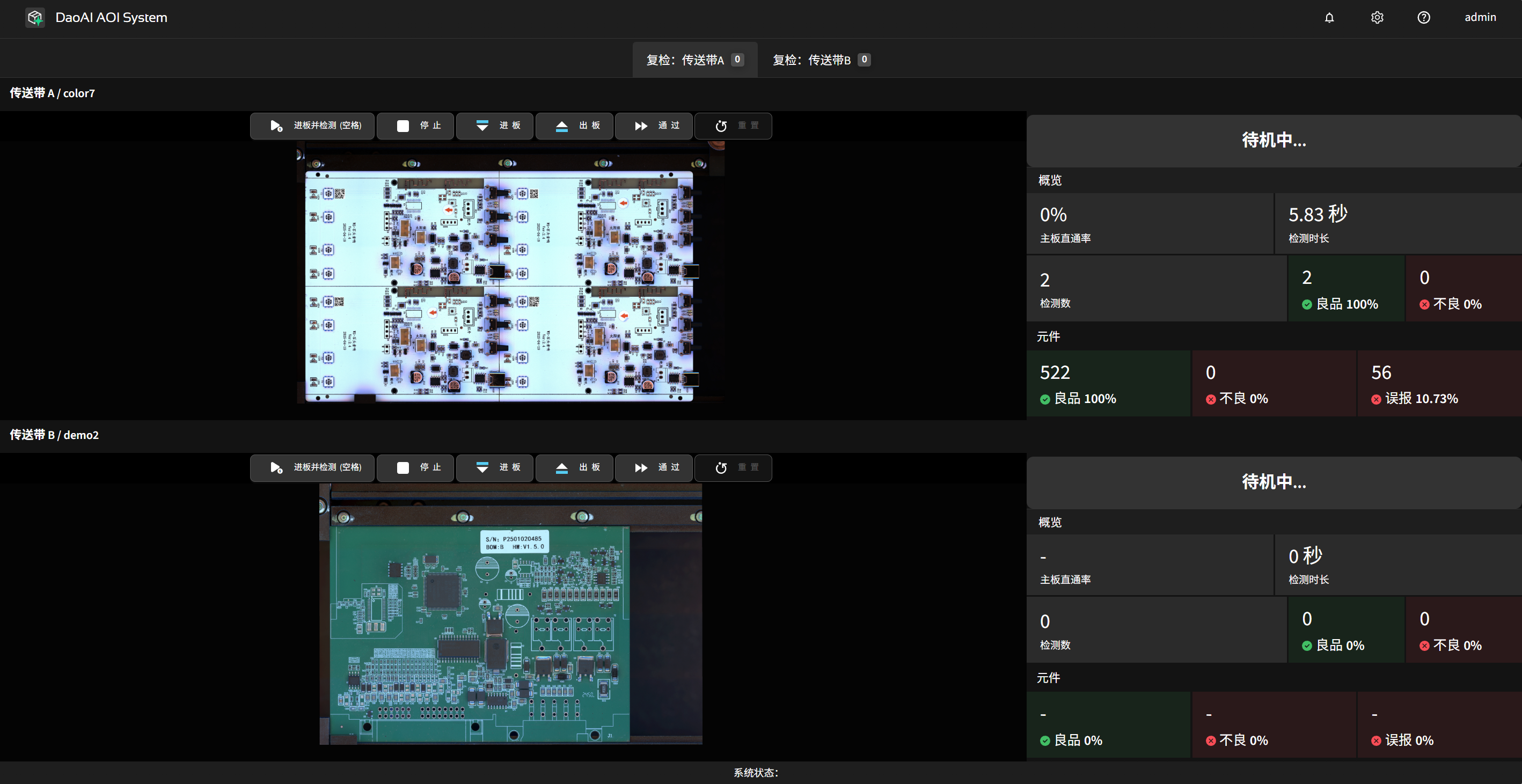Click board-in button for conveyor B
This screenshot has height=784, width=1522.
(494, 468)
